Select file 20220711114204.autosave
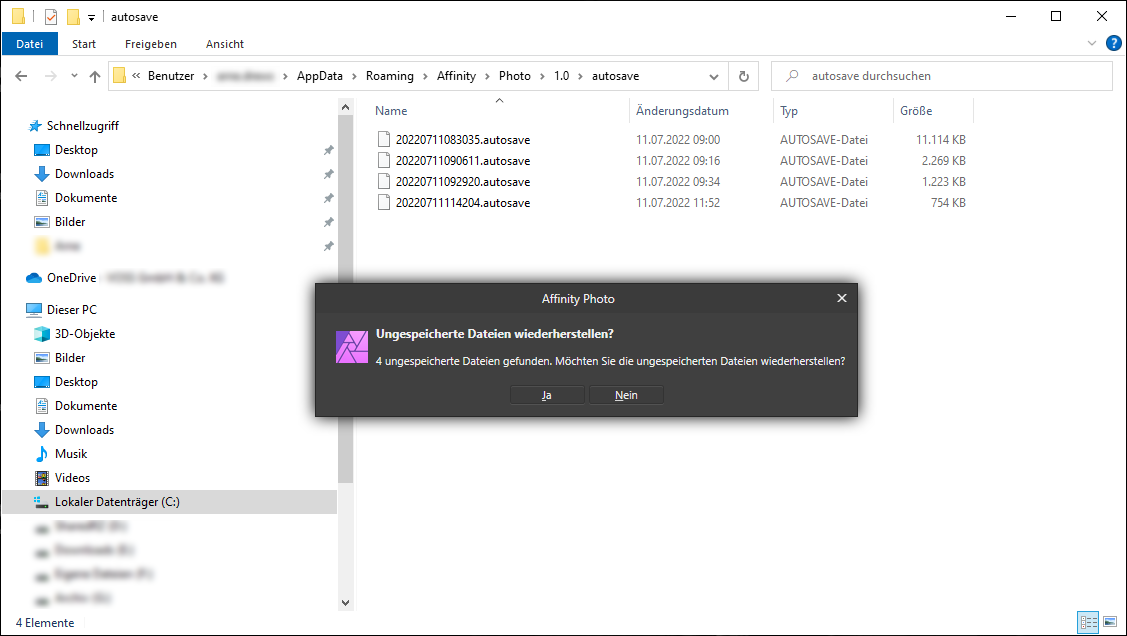 (x=463, y=203)
